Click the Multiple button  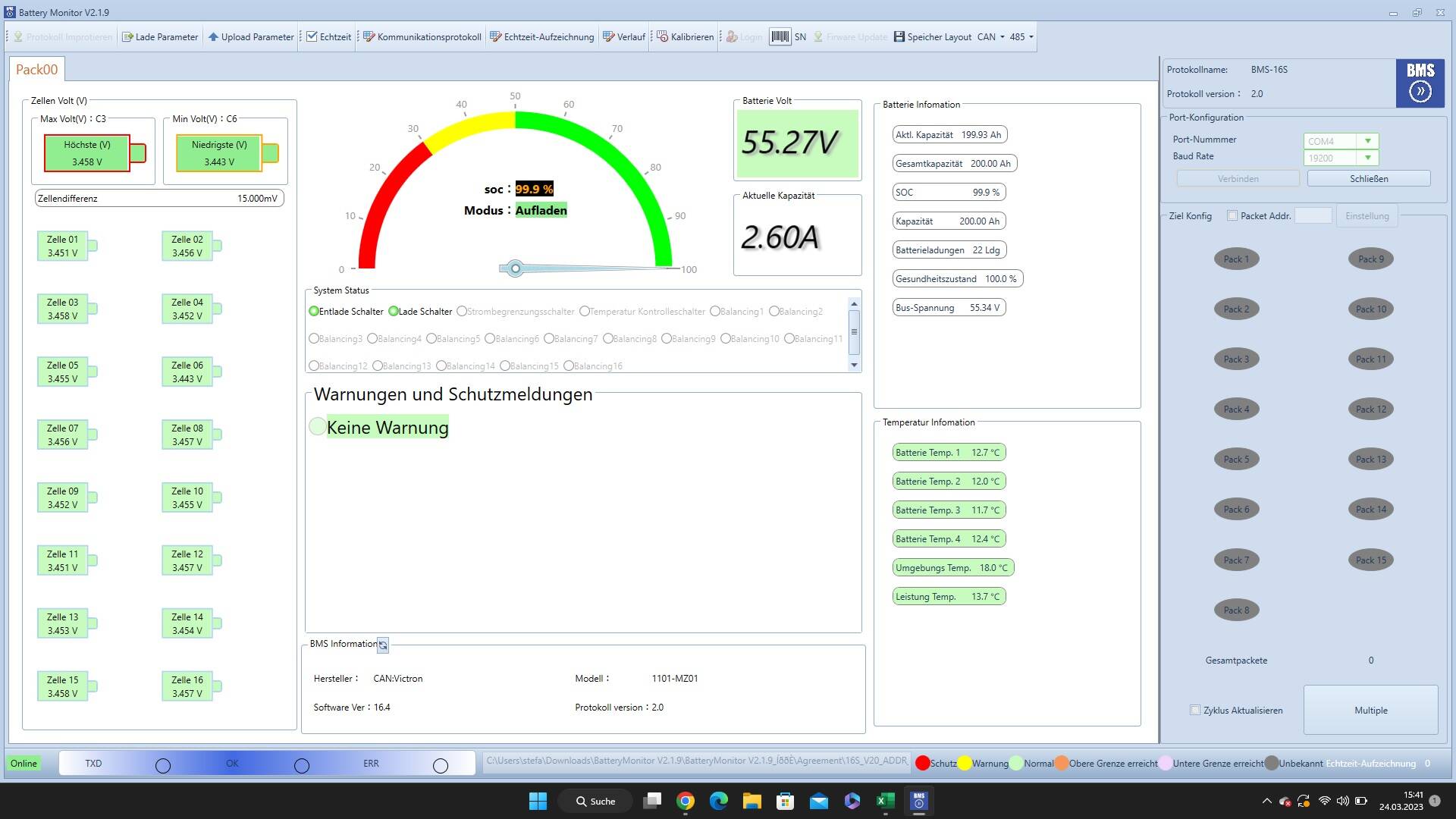coord(1370,710)
